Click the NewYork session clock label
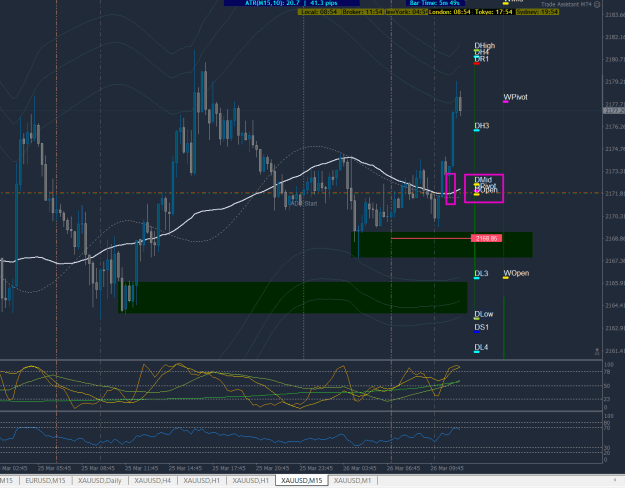This screenshot has height=488, width=625. click(x=406, y=12)
